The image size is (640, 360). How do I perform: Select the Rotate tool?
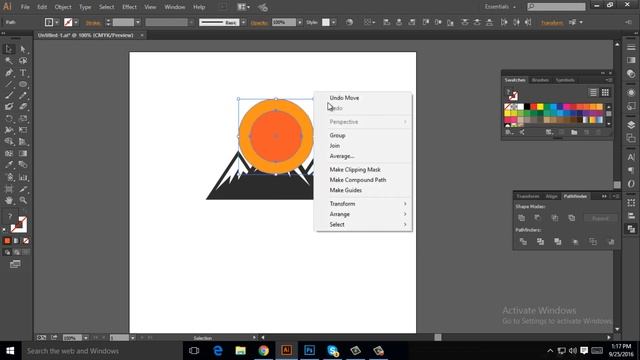click(x=9, y=119)
